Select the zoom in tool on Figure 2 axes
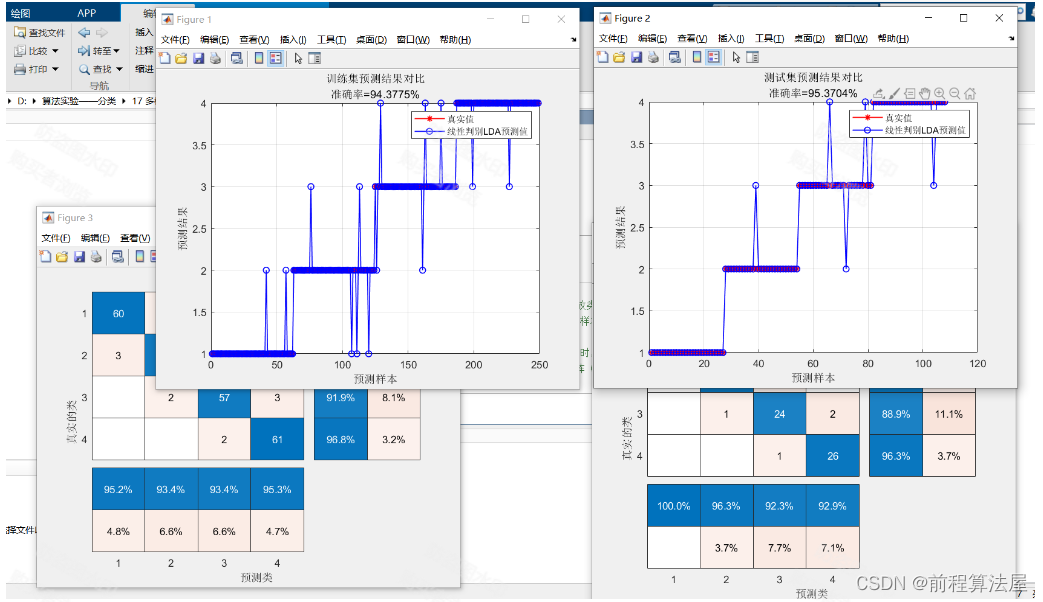Viewport: 1043px width, 602px height. [x=939, y=93]
